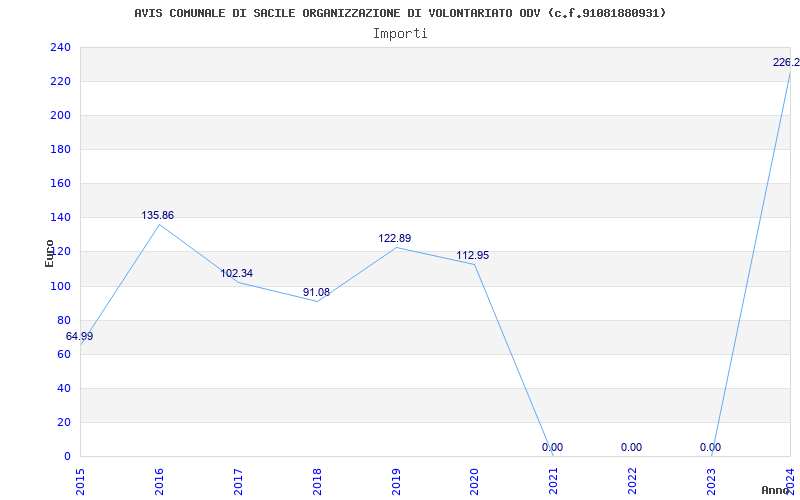This screenshot has width=800, height=500.
Task: Click the Anno x-axis title
Action: pyautogui.click(x=775, y=490)
